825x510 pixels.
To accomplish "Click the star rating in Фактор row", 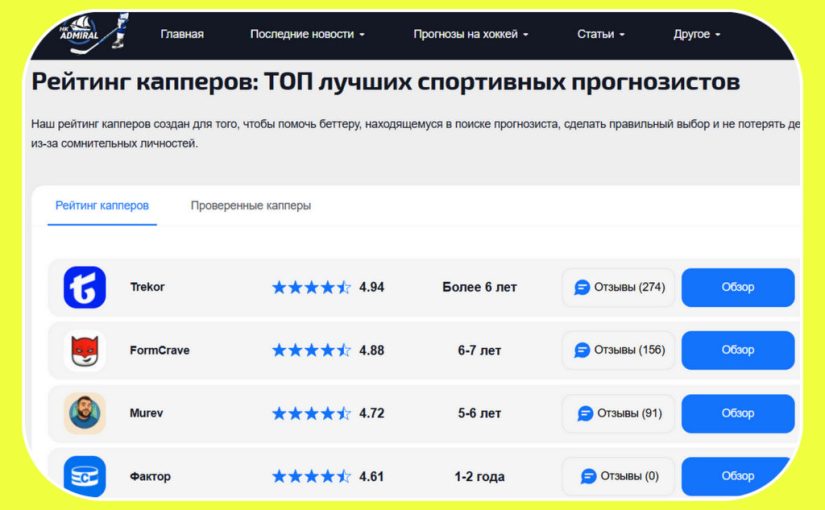I will point(311,476).
